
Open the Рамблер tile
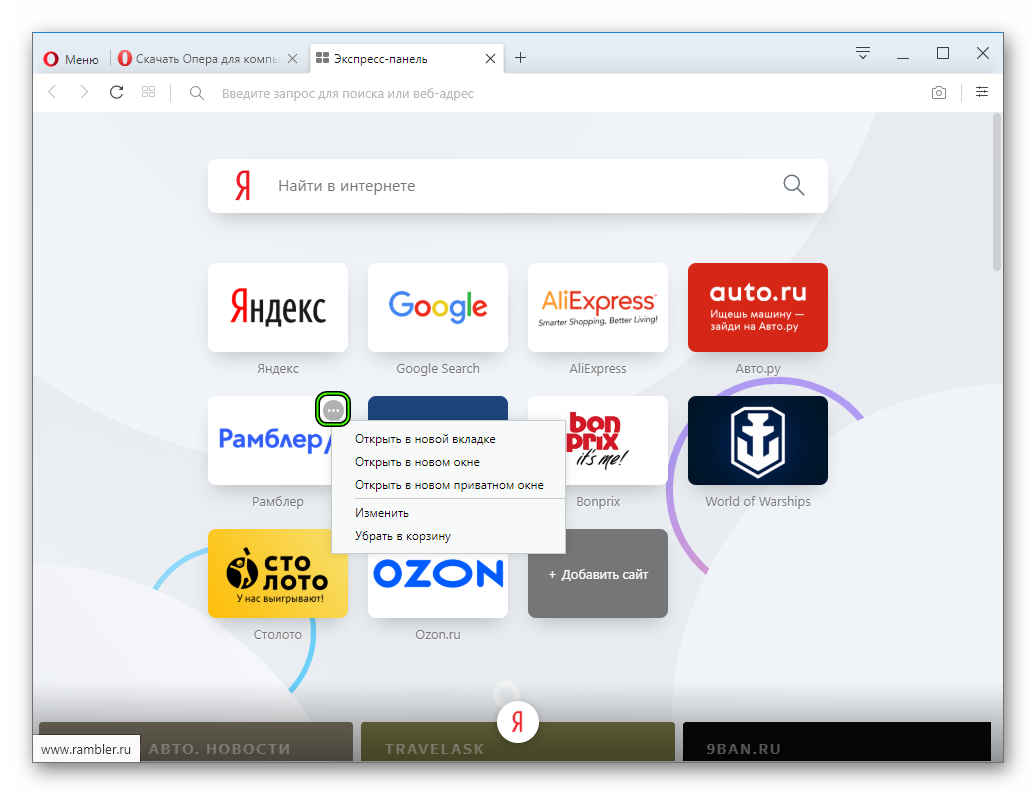pos(270,441)
